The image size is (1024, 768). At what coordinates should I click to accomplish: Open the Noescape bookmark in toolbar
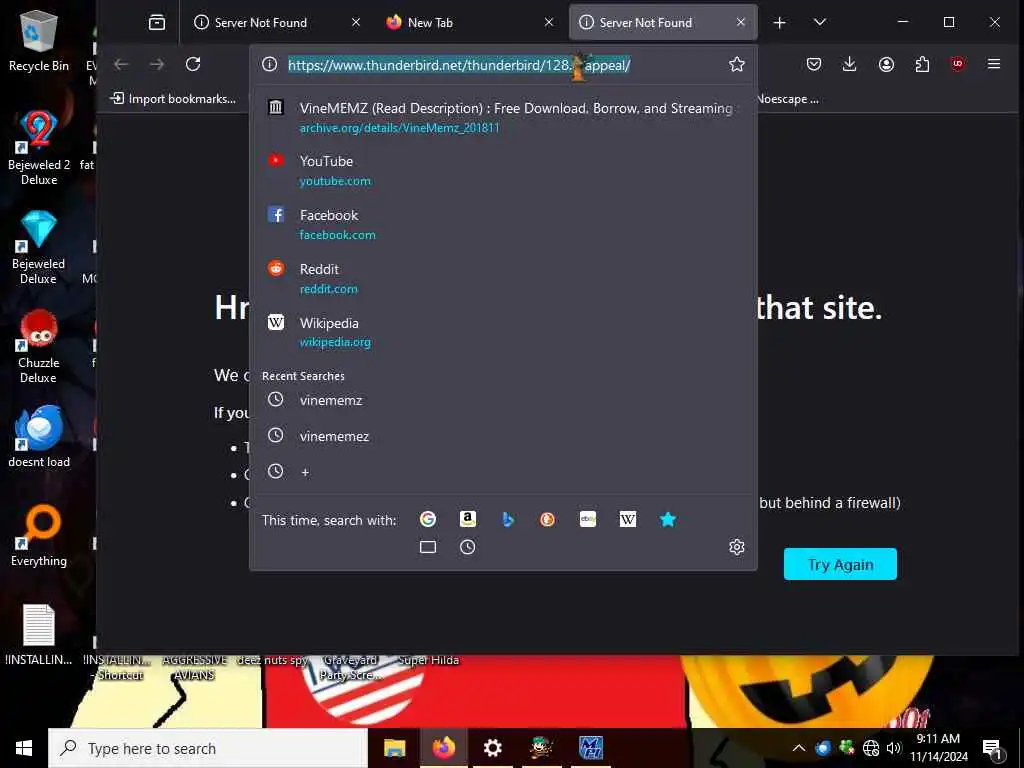[788, 99]
